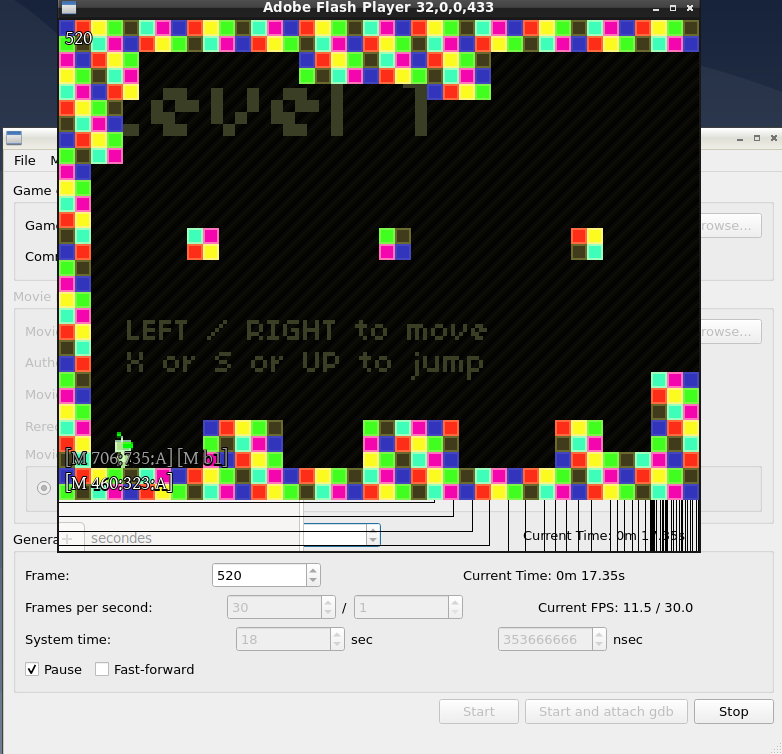
Task: Enable the Fast-forward checkbox
Action: pos(102,669)
